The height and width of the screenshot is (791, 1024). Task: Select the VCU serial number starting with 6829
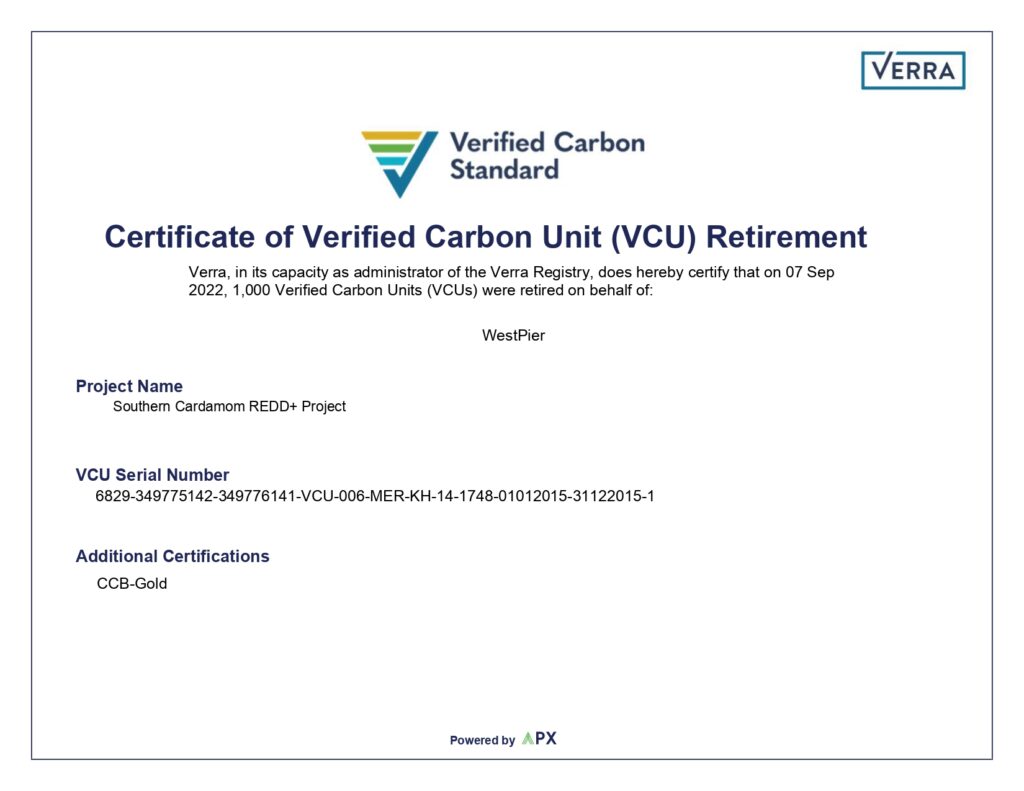point(375,495)
